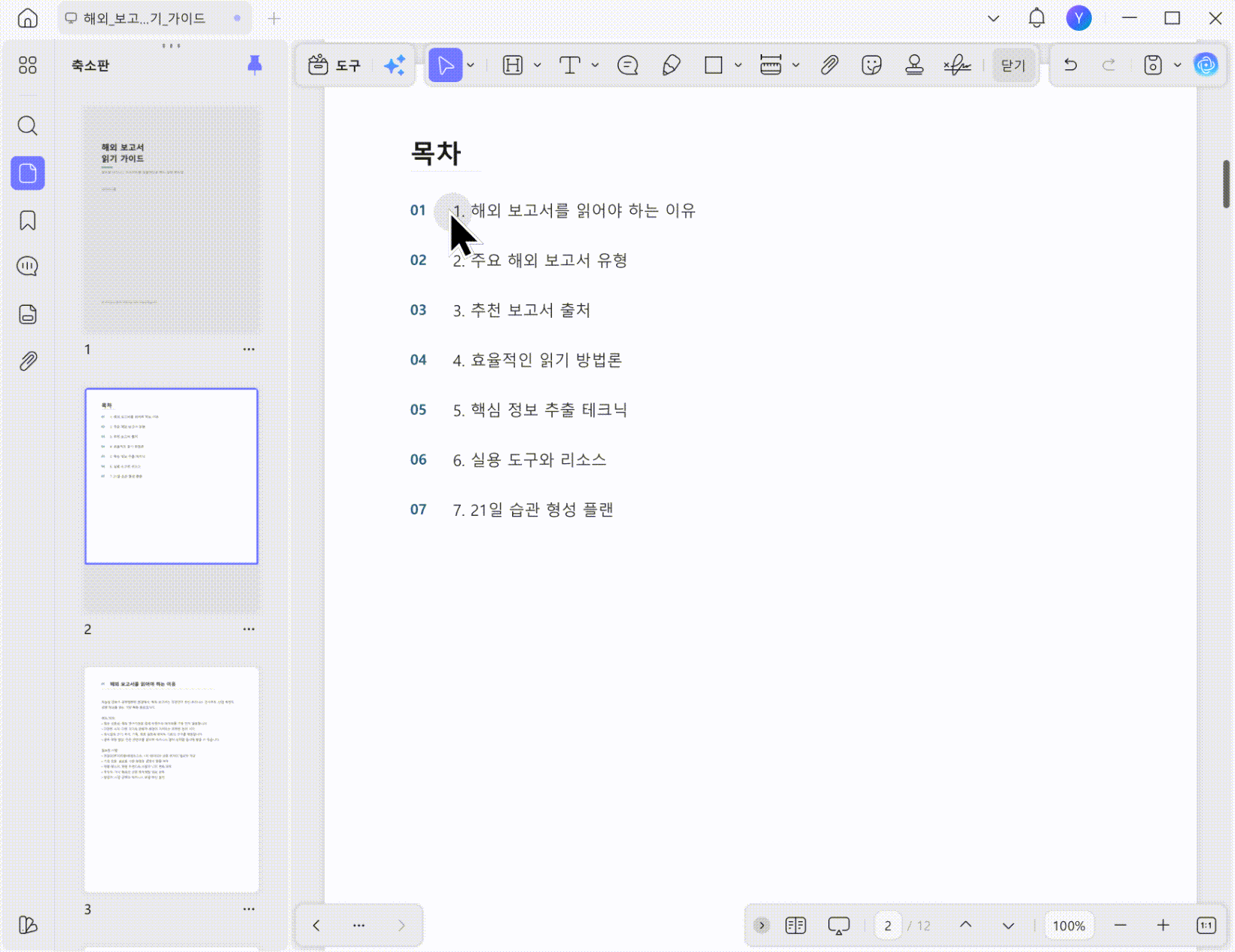This screenshot has height=952, width=1235.
Task: Start slideshow presentation mode
Action: [x=838, y=926]
